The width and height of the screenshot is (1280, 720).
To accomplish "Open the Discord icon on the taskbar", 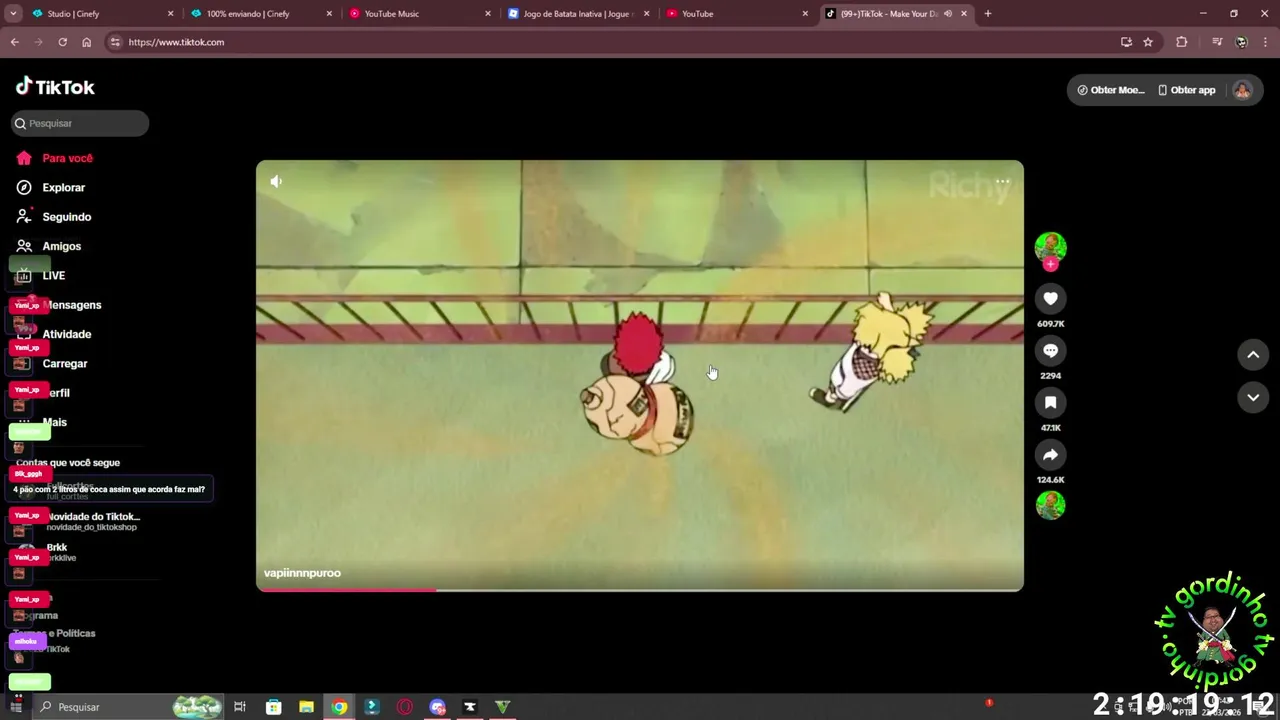I will tap(437, 707).
